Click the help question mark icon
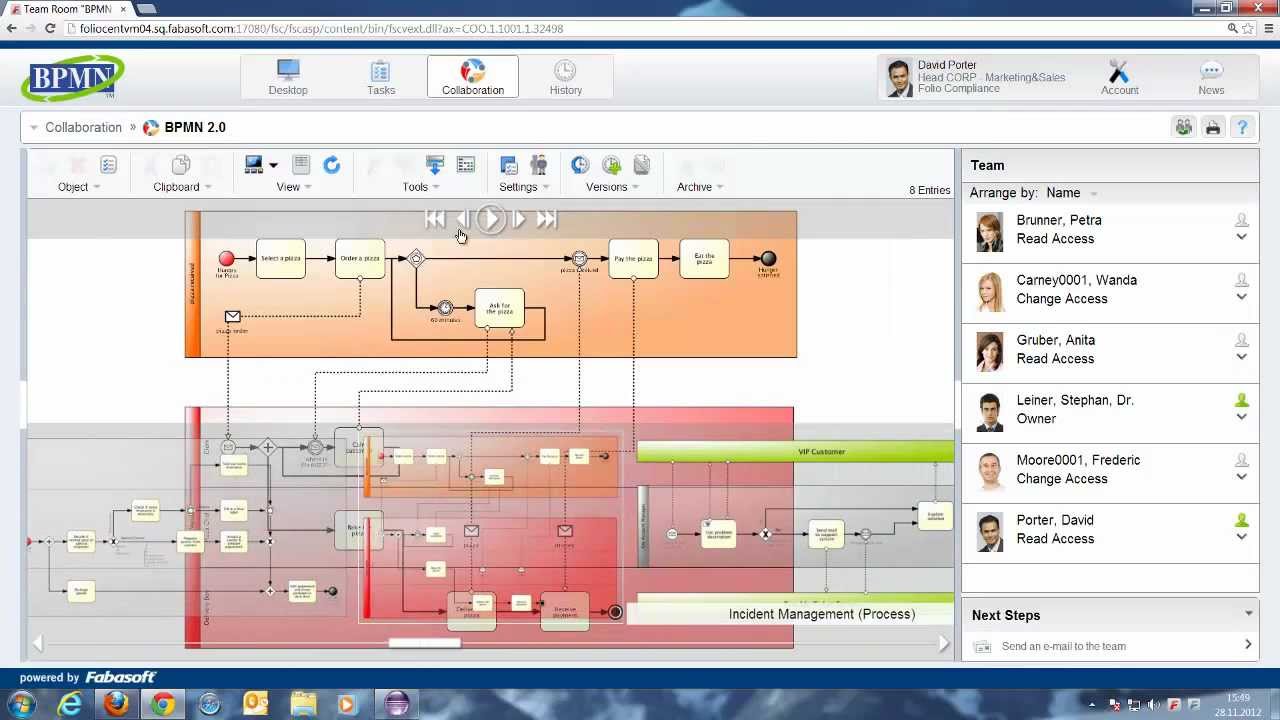Screen dimensions: 1280x720 click(x=1242, y=127)
